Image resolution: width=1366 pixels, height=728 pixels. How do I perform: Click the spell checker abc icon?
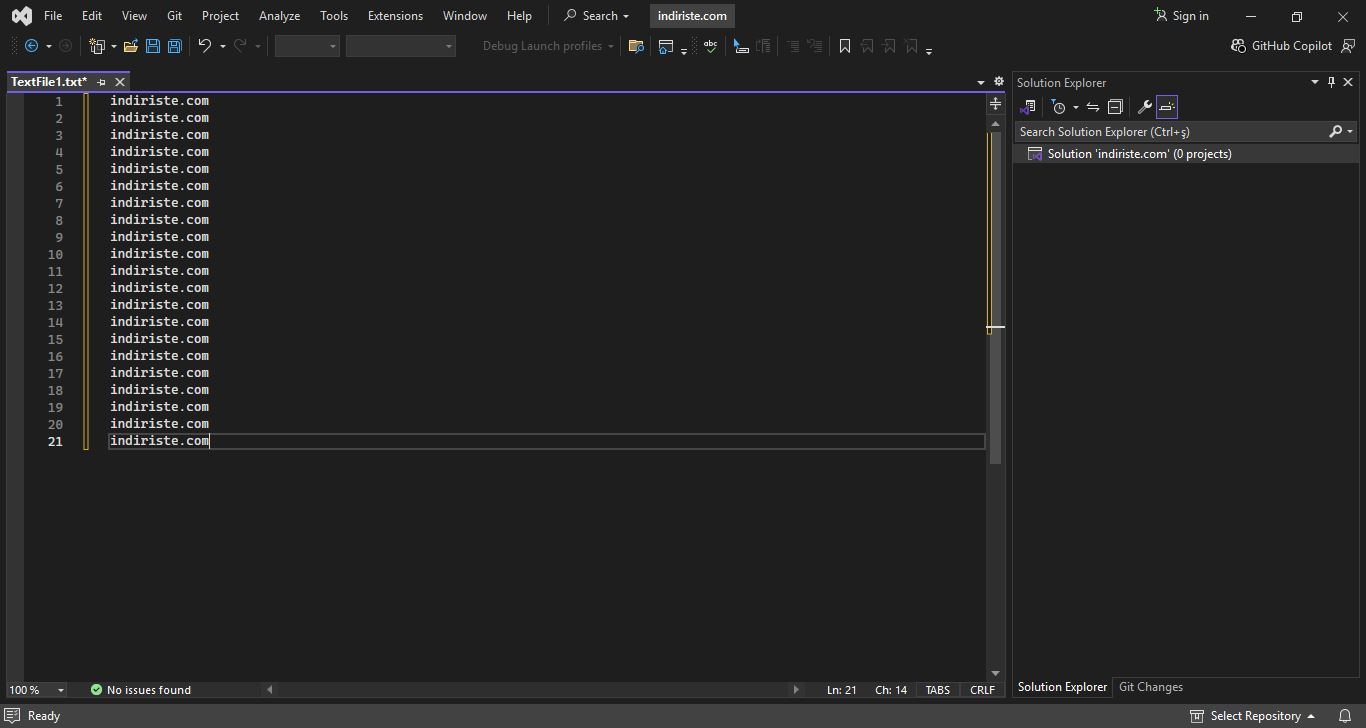click(710, 46)
